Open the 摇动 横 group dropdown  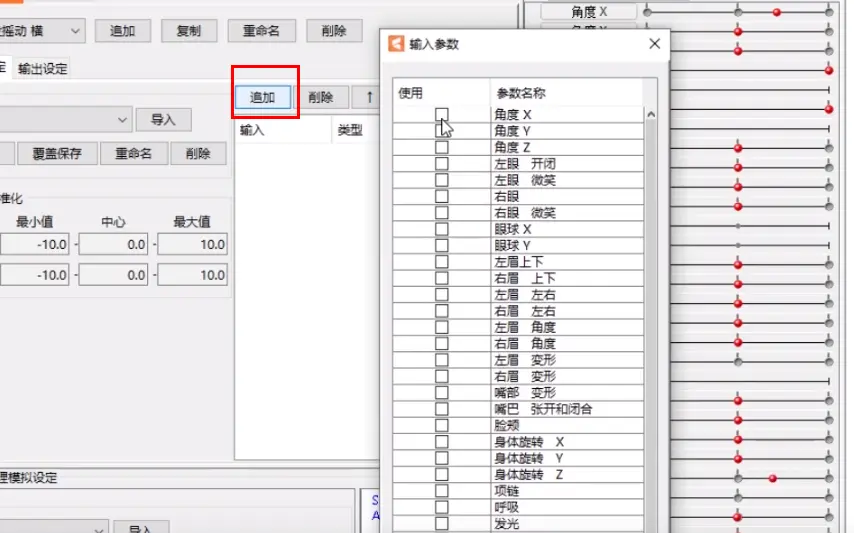42,31
